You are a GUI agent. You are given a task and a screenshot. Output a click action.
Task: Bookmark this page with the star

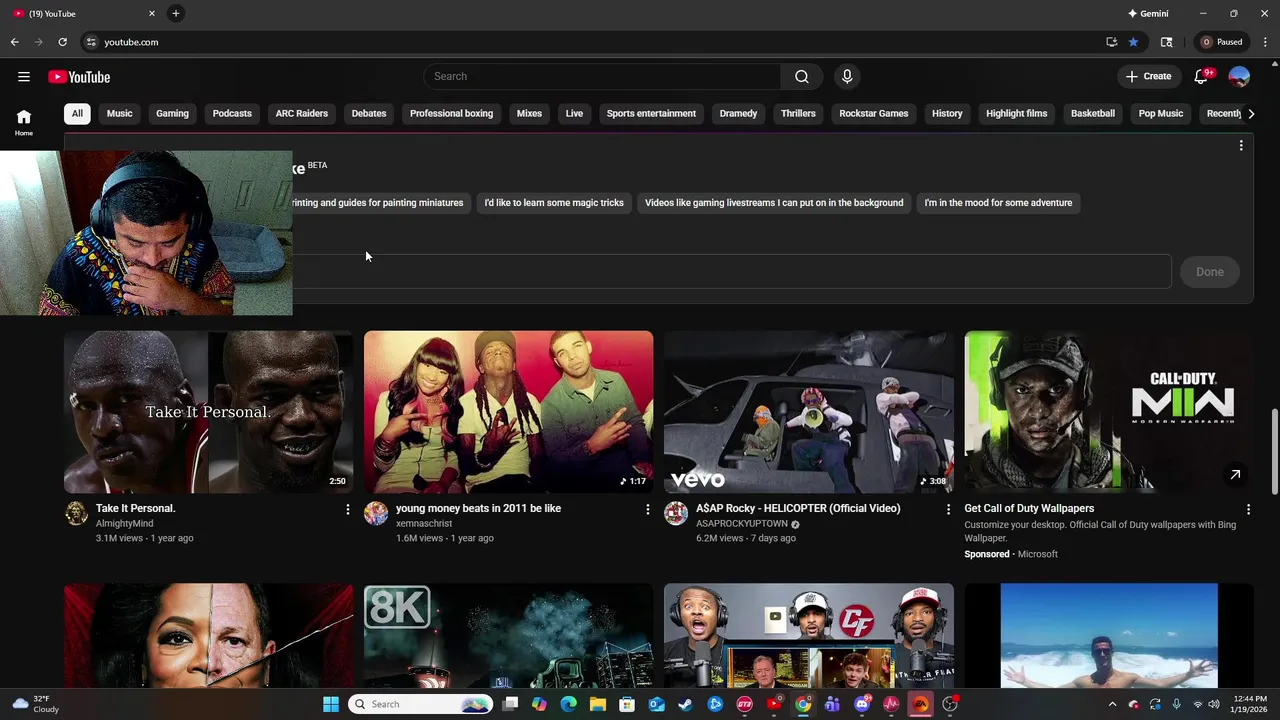pyautogui.click(x=1133, y=42)
